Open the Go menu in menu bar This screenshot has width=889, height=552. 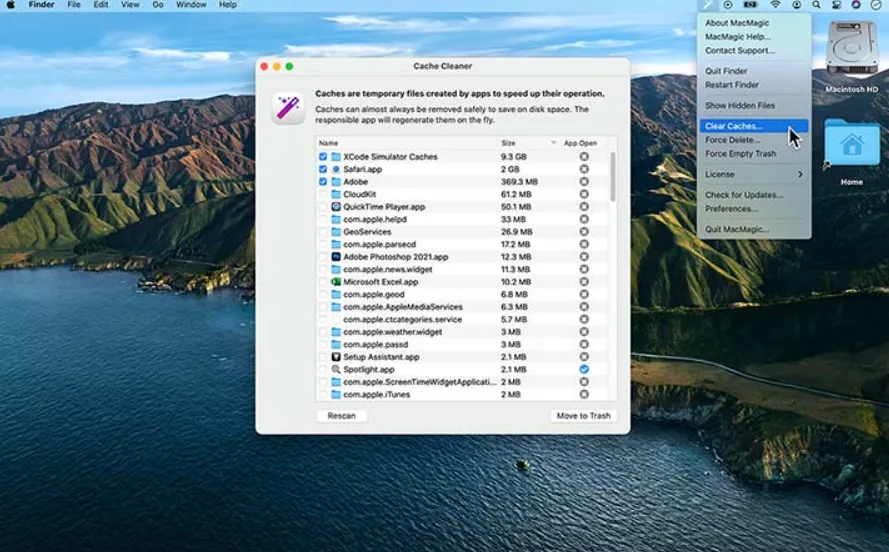pos(158,5)
